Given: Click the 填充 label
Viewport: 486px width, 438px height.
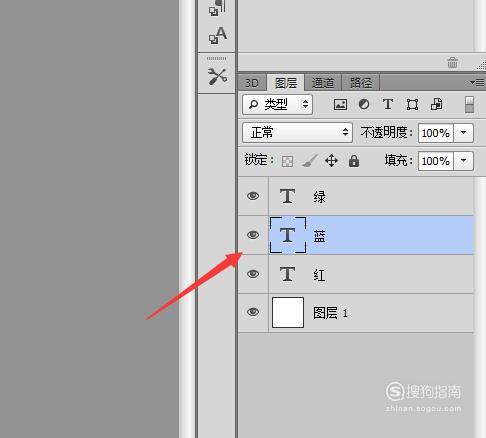Looking at the screenshot, I should click(x=398, y=161).
